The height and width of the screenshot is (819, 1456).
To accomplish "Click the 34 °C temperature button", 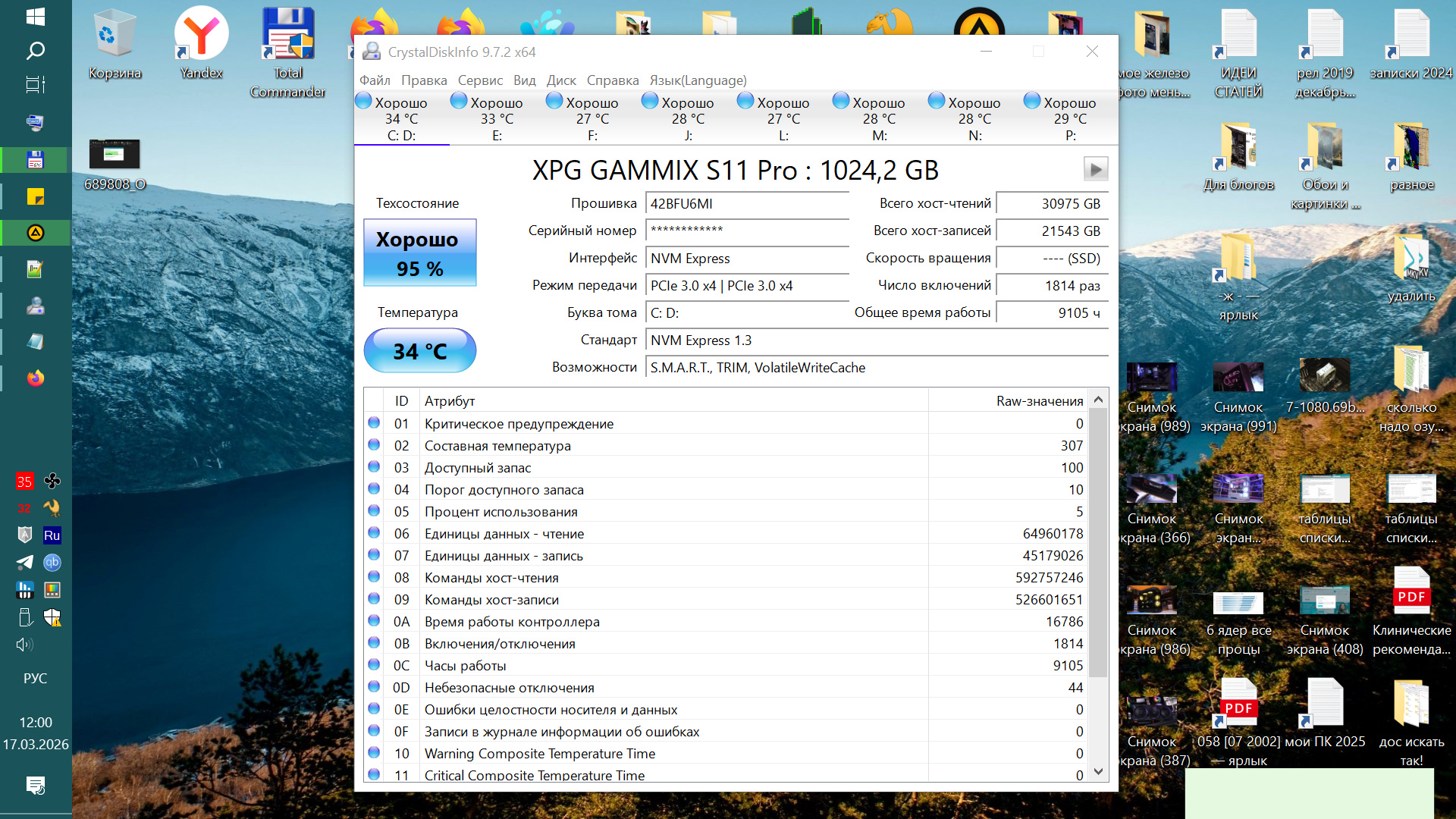I will click(x=419, y=351).
